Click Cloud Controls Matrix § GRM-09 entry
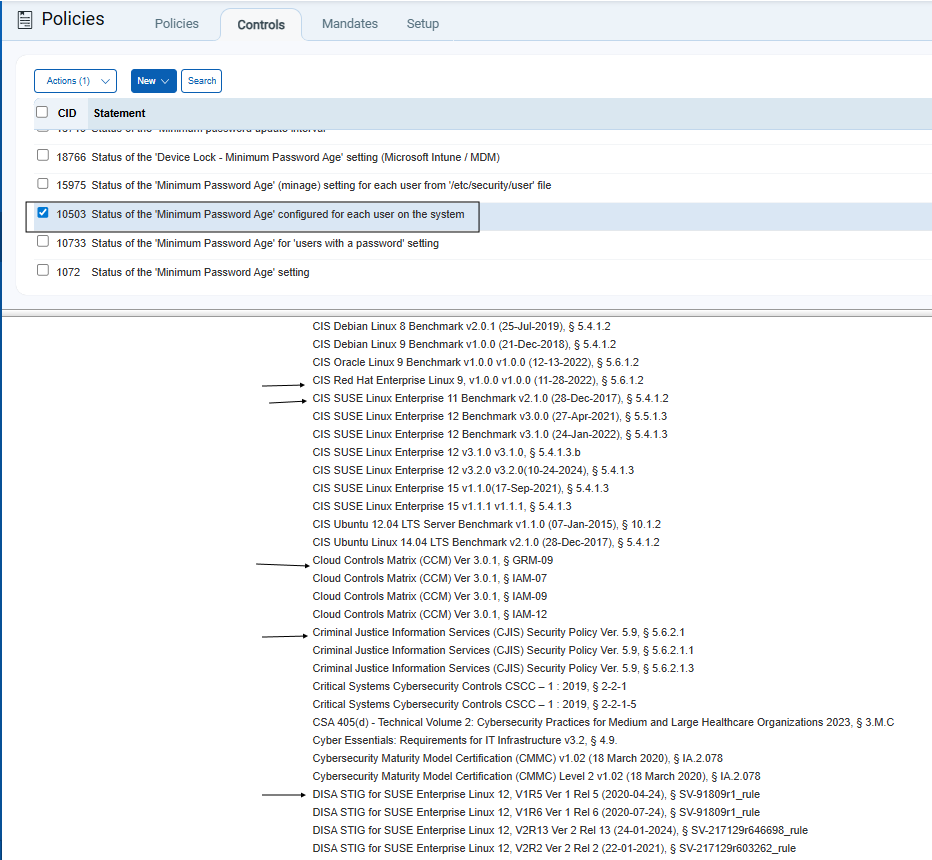This screenshot has height=860, width=932. pos(433,560)
